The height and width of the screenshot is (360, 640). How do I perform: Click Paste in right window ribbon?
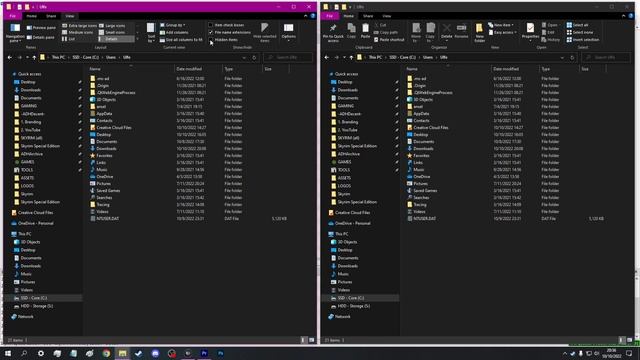[x=365, y=31]
